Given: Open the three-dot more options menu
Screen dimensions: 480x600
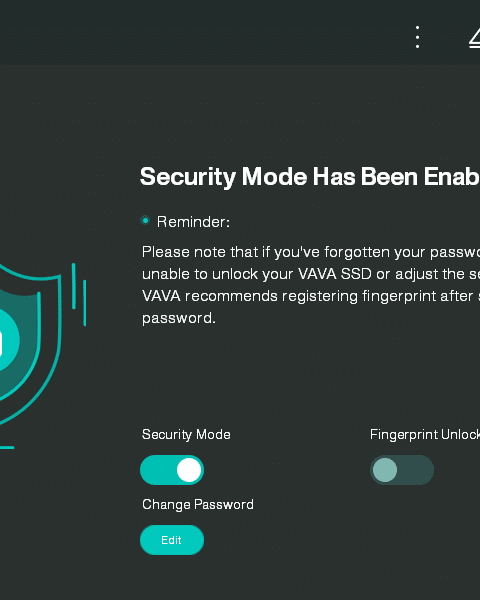Looking at the screenshot, I should (417, 37).
